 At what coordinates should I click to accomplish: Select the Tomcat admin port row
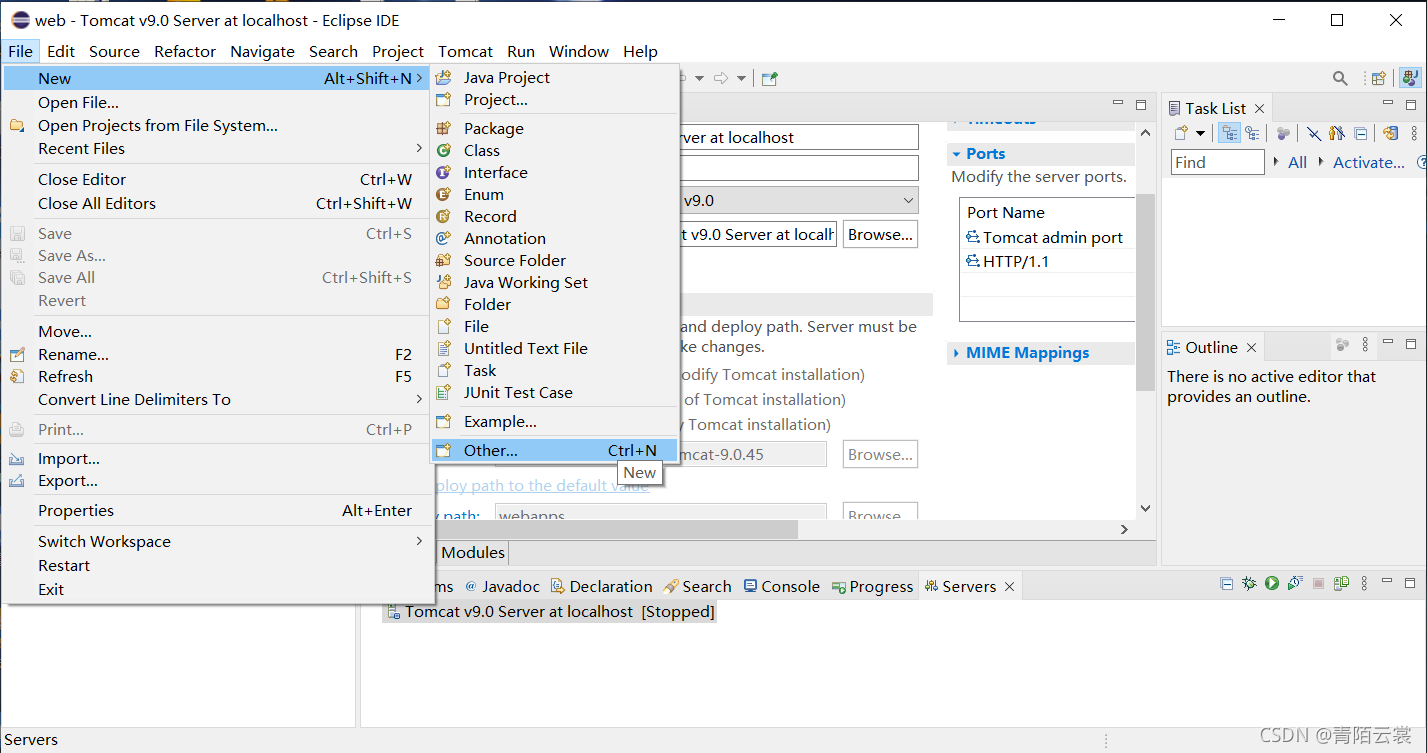1046,237
